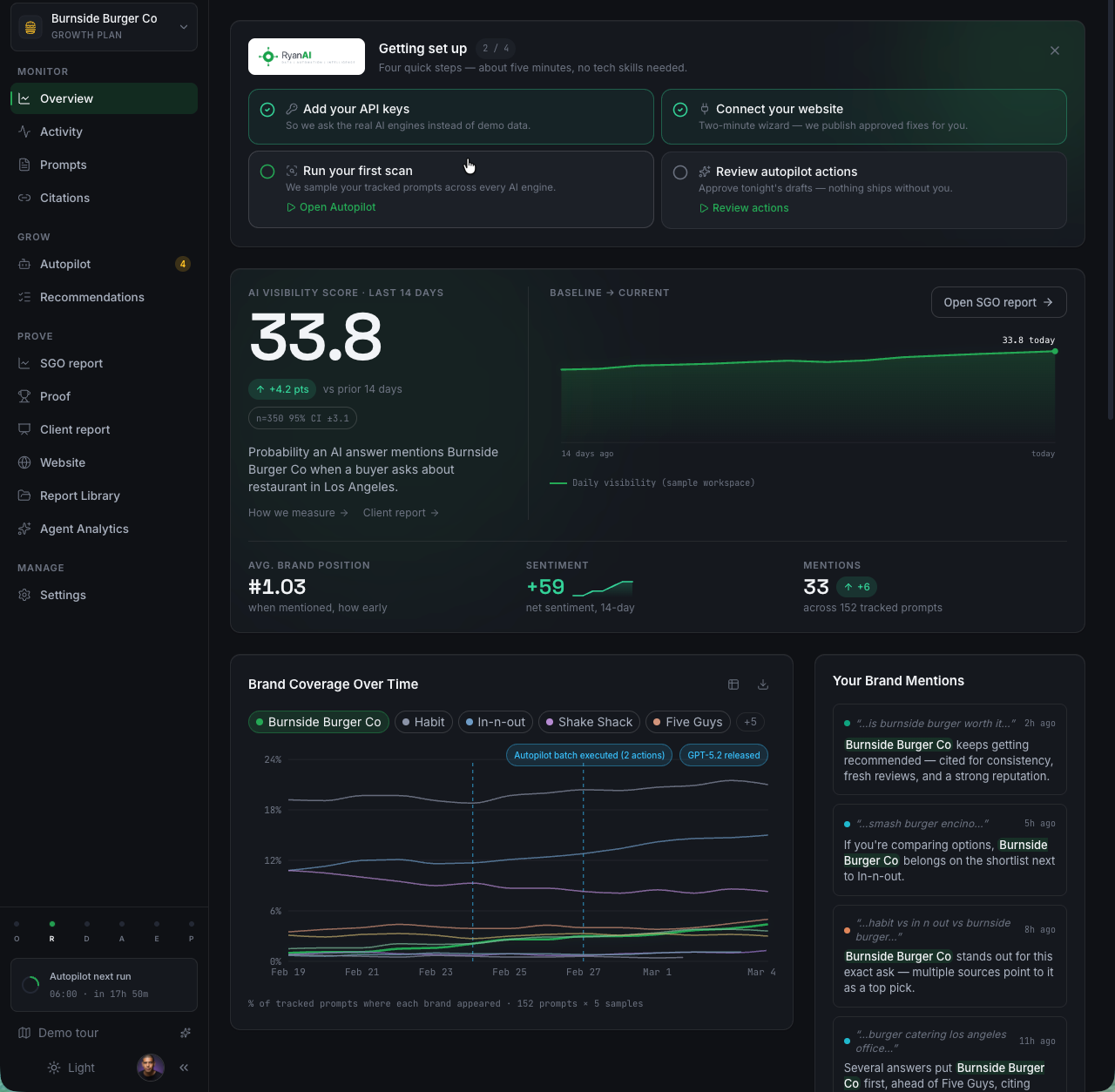Viewport: 1115px width, 1092px height.
Task: Go to Overview in the sidebar
Action: [x=104, y=98]
